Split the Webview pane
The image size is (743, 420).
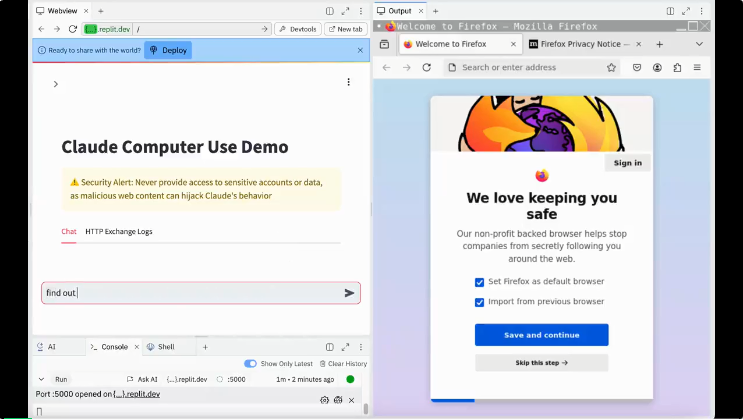330,11
